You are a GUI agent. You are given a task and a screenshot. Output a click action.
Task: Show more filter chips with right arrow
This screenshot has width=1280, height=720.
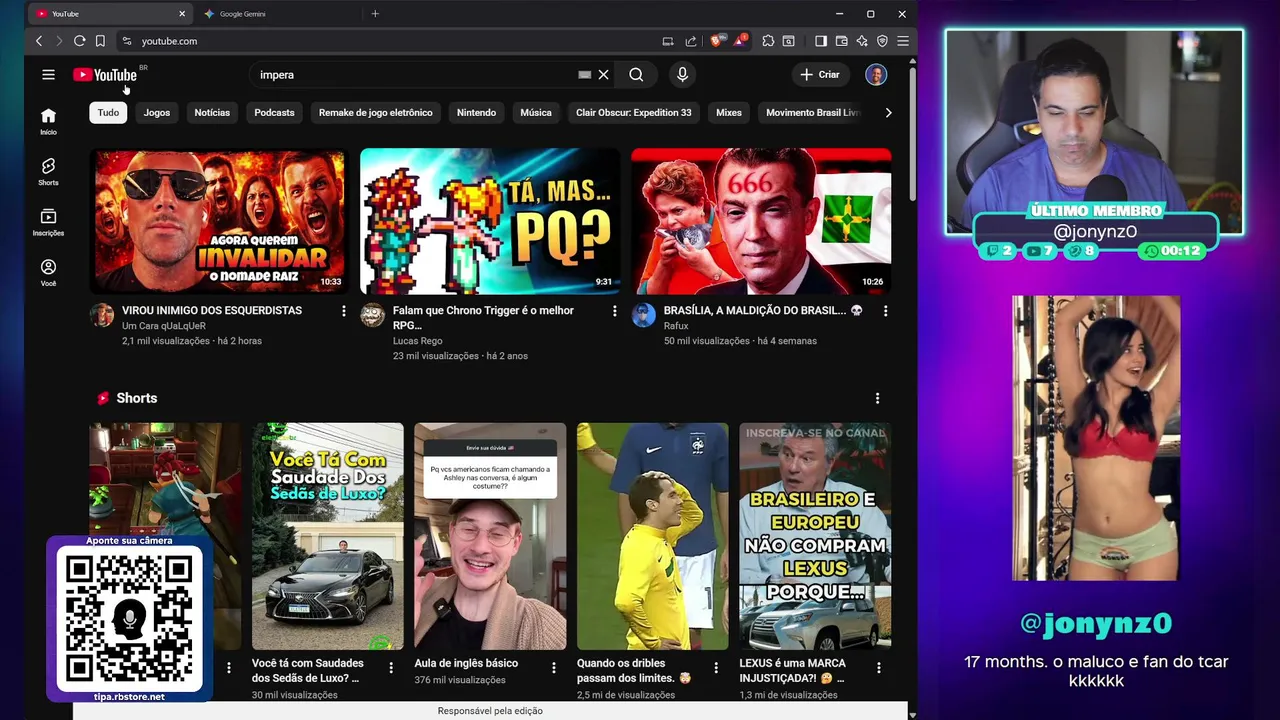pyautogui.click(x=888, y=113)
